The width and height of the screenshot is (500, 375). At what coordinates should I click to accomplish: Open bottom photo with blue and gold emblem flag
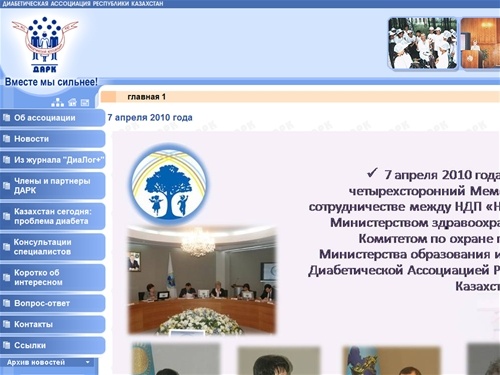(x=392, y=361)
